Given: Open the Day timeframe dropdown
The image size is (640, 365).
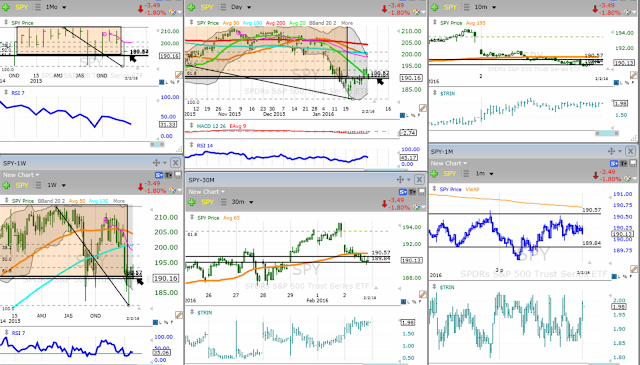Looking at the screenshot, I should [241, 7].
